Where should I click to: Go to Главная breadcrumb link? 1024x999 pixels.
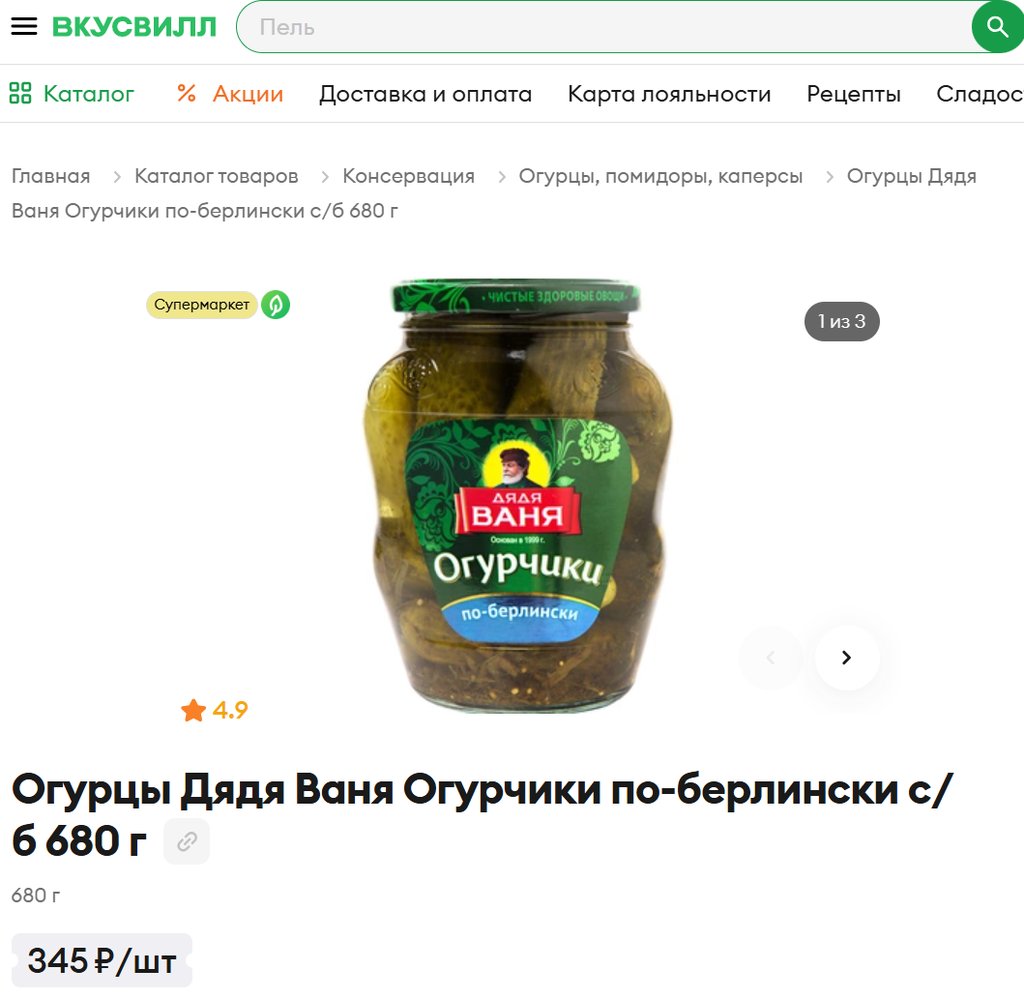[x=51, y=176]
